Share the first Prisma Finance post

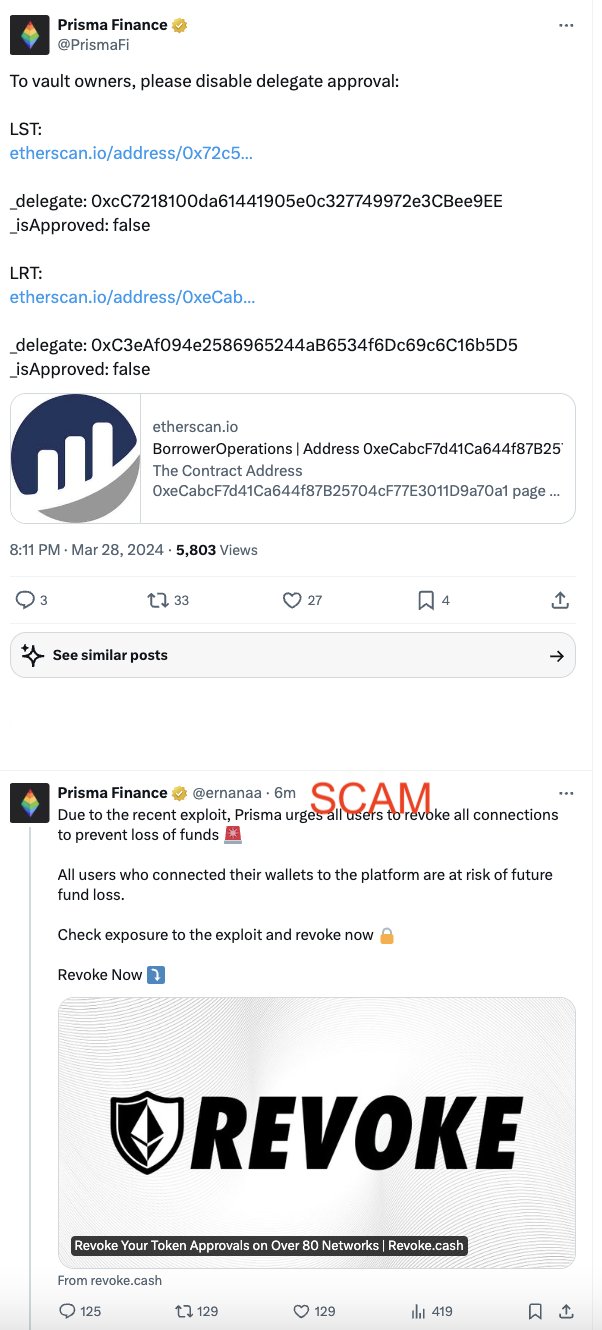(x=560, y=600)
